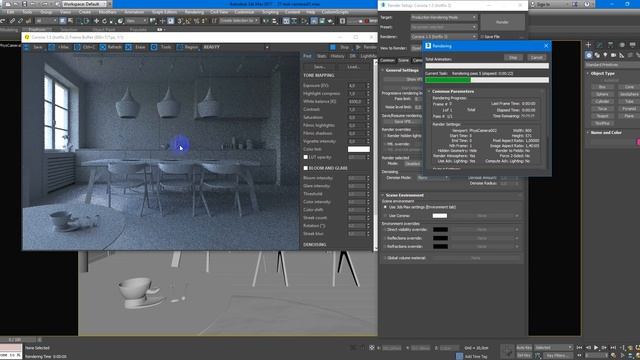
Task: Open the Display panel tab icon
Action: [x=632, y=45]
